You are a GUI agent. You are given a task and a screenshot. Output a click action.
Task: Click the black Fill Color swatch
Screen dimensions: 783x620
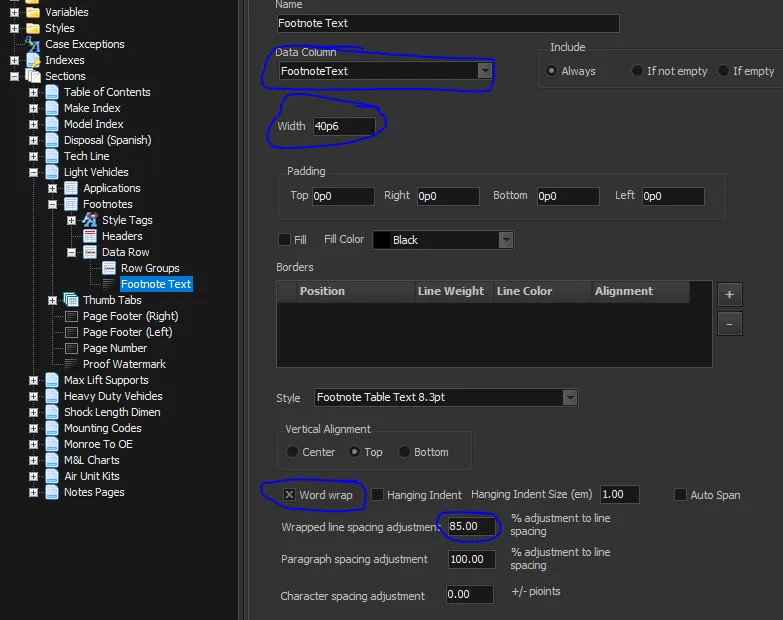[x=381, y=240]
